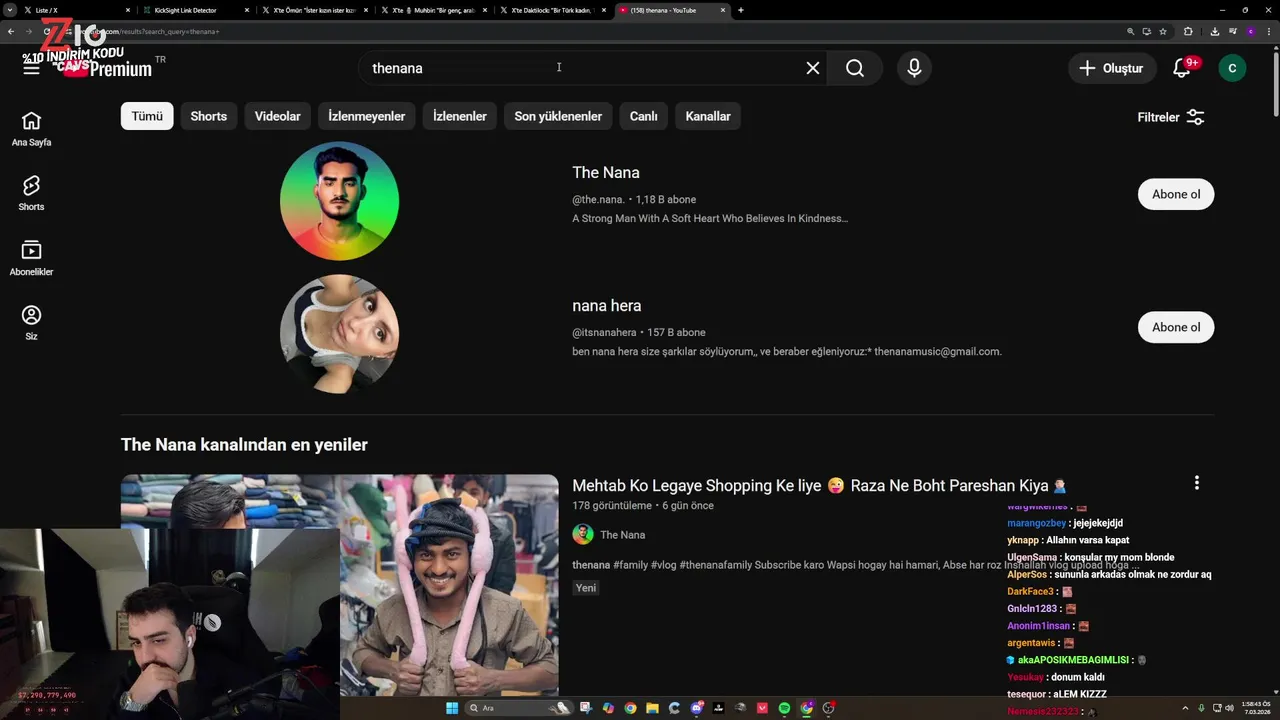
Task: Switch to Liste / X browser tab
Action: tap(76, 10)
